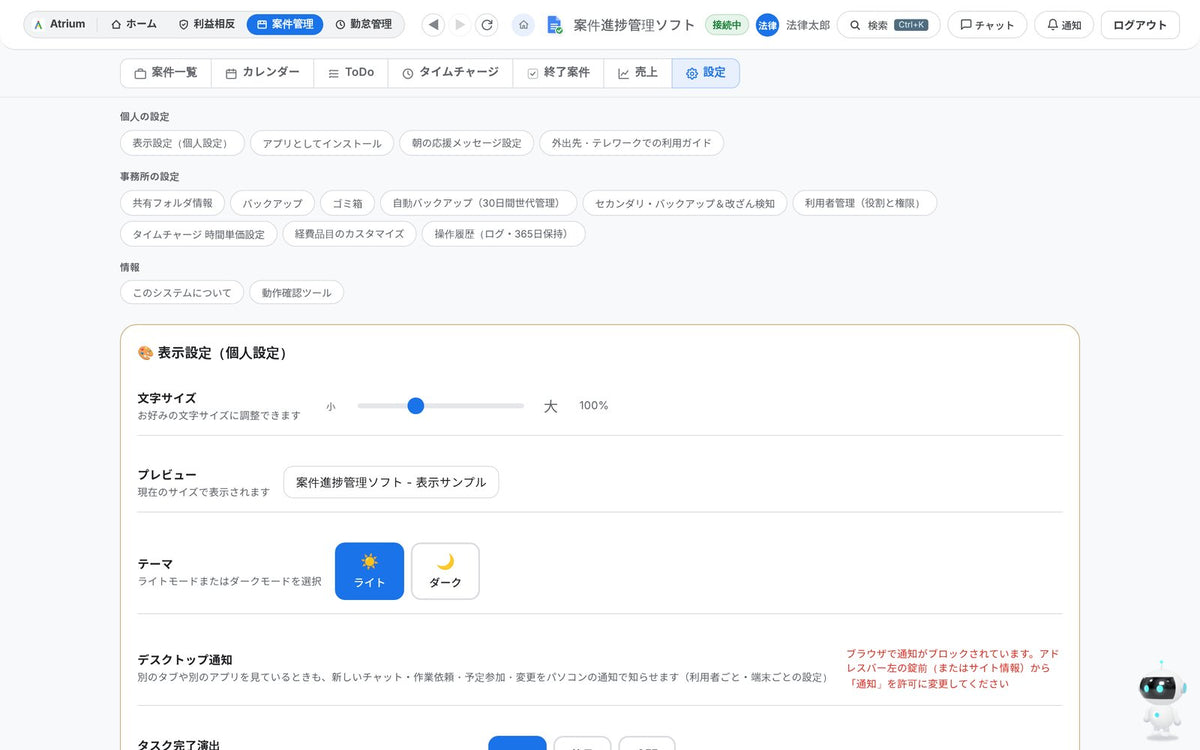Click the 法律太郎 user name

click(808, 25)
